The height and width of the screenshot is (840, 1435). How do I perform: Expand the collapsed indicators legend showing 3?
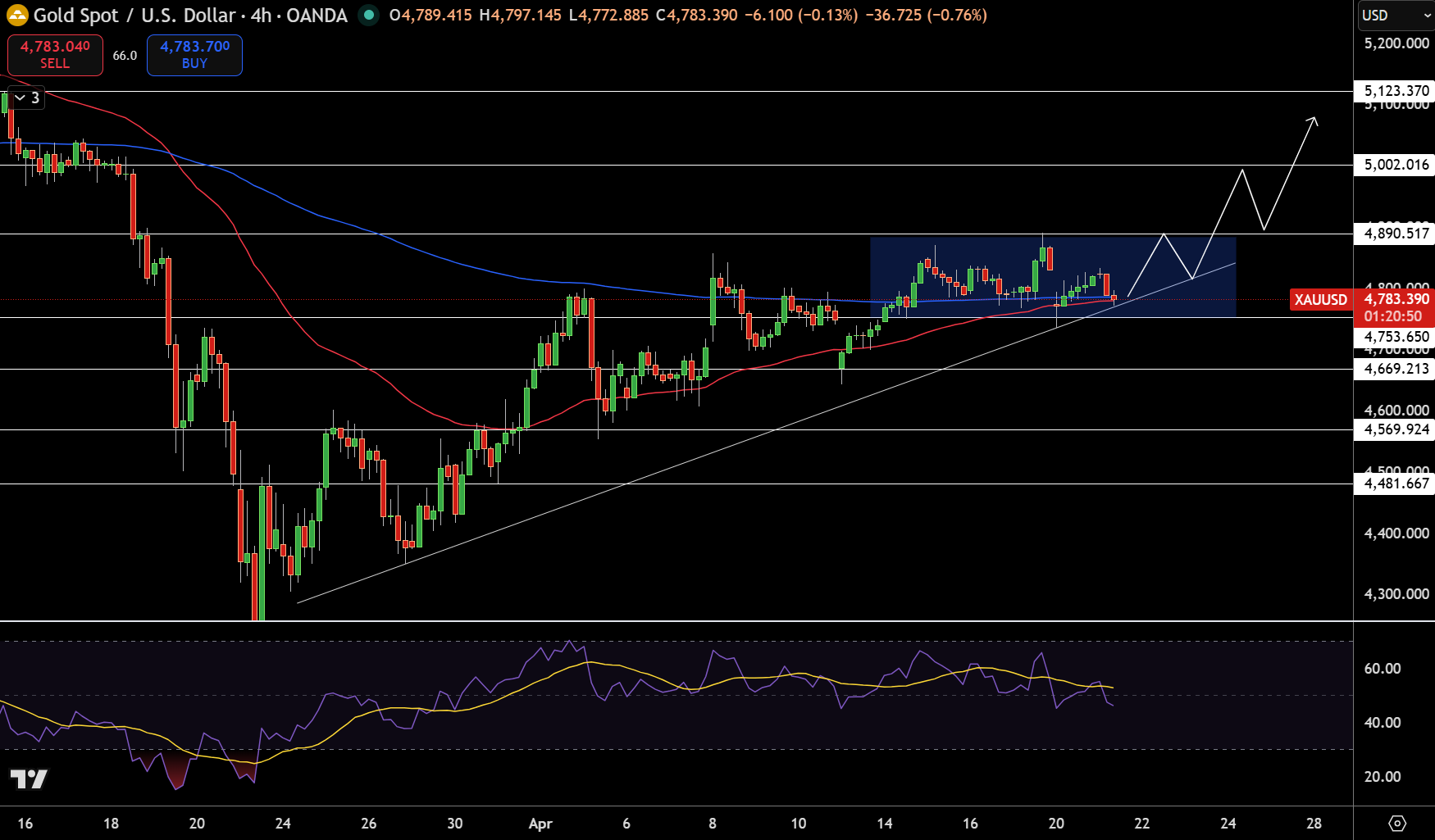coord(26,98)
